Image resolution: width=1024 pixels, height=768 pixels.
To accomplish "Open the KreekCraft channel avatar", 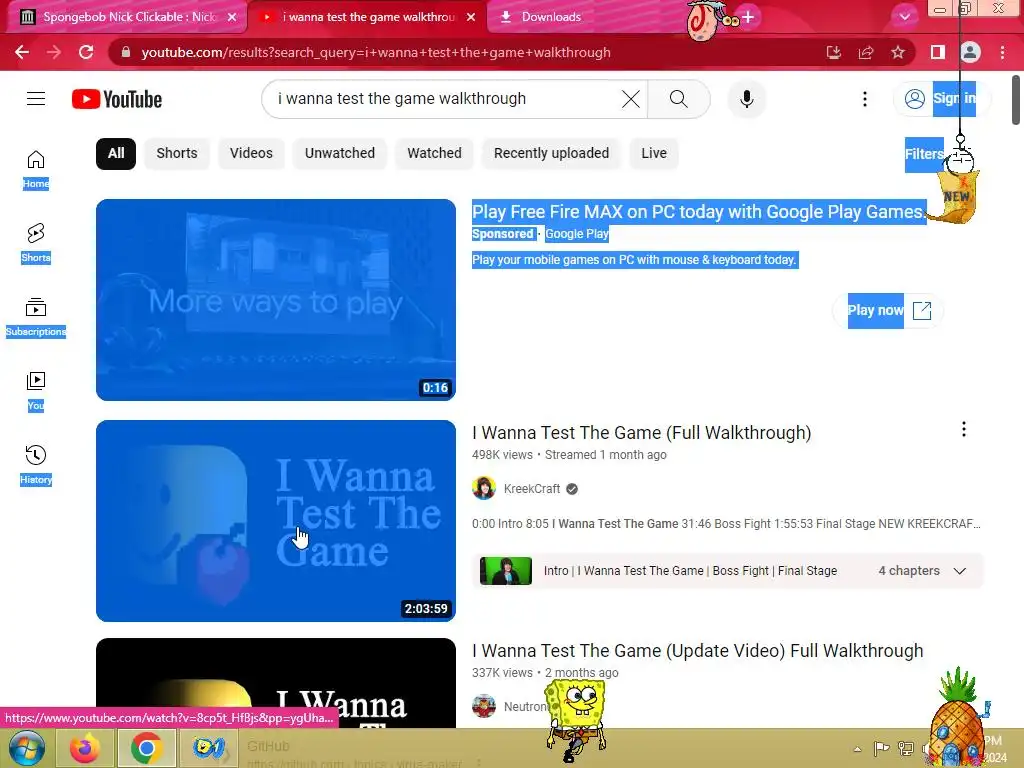I will (x=484, y=488).
